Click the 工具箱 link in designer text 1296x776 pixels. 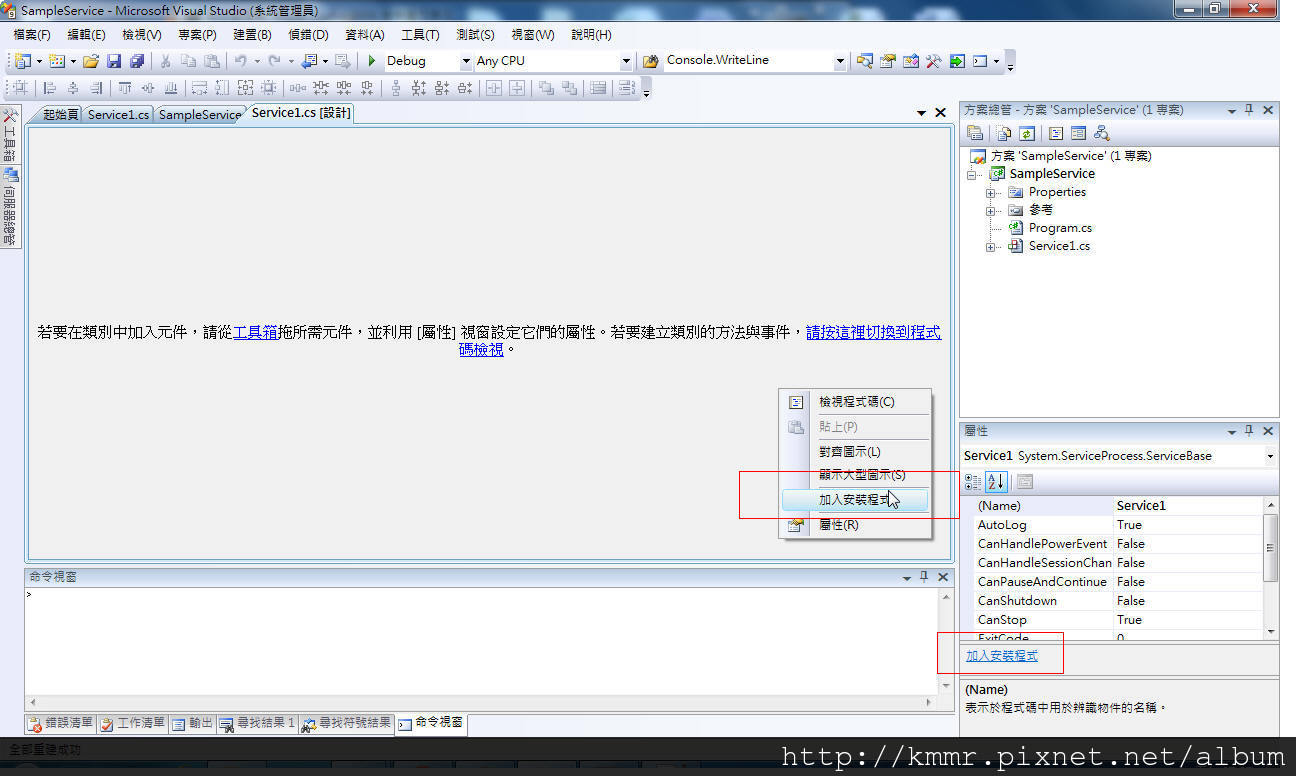point(255,333)
